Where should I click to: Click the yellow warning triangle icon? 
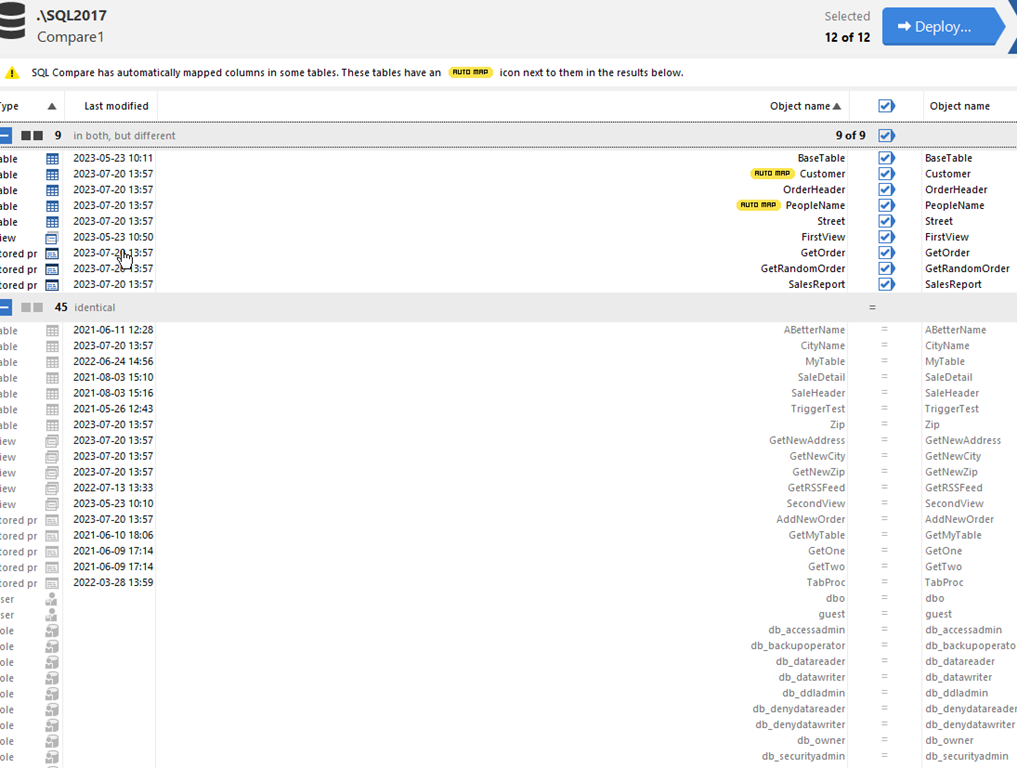12,73
